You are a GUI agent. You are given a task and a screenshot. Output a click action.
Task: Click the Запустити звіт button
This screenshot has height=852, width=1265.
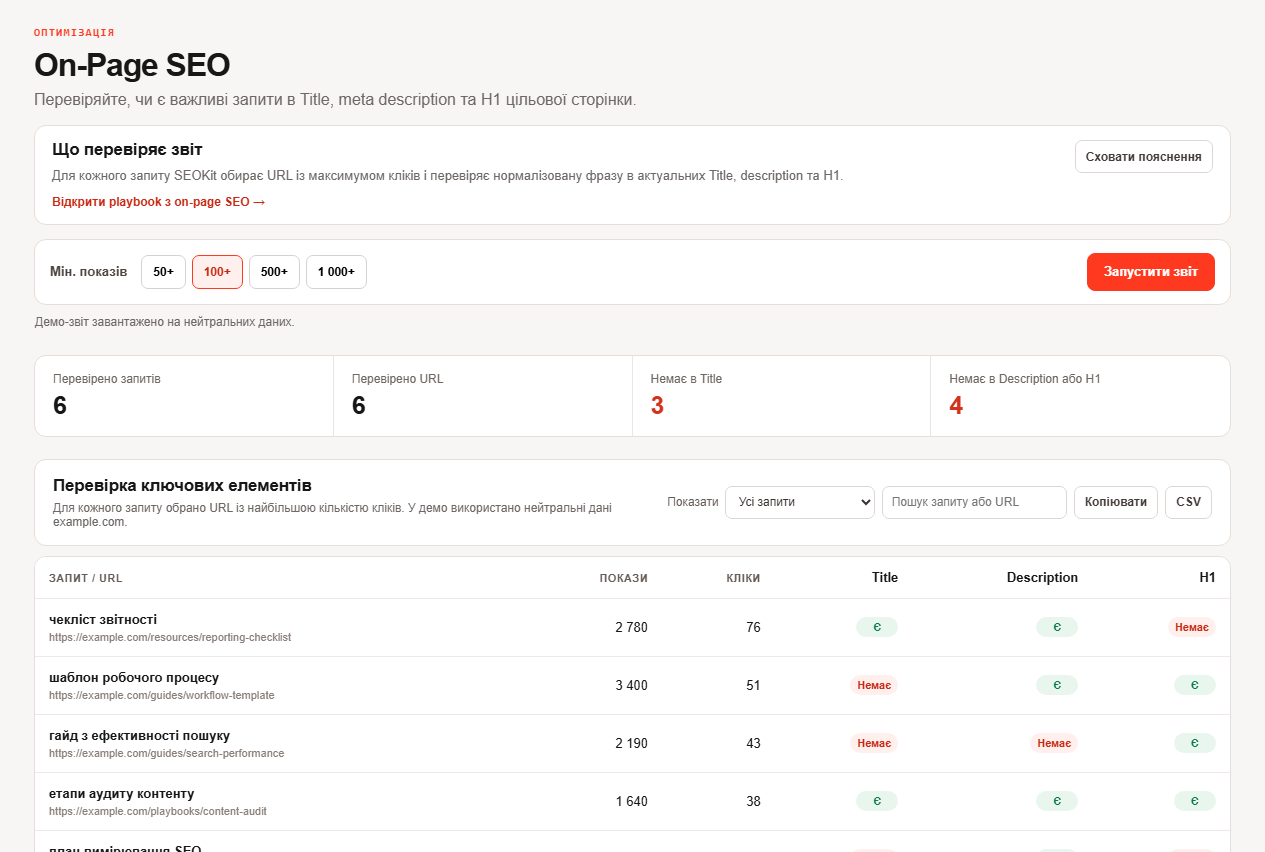click(1151, 272)
